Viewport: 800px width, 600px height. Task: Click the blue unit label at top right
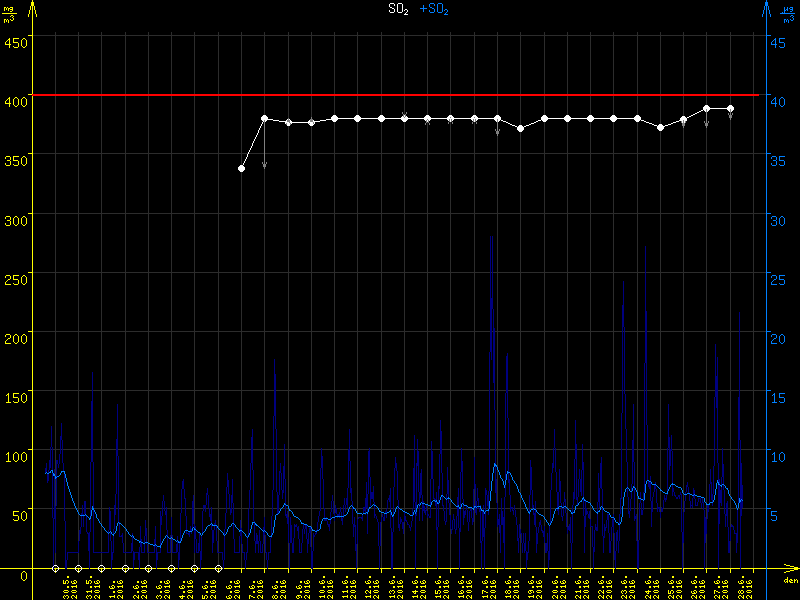click(x=788, y=12)
